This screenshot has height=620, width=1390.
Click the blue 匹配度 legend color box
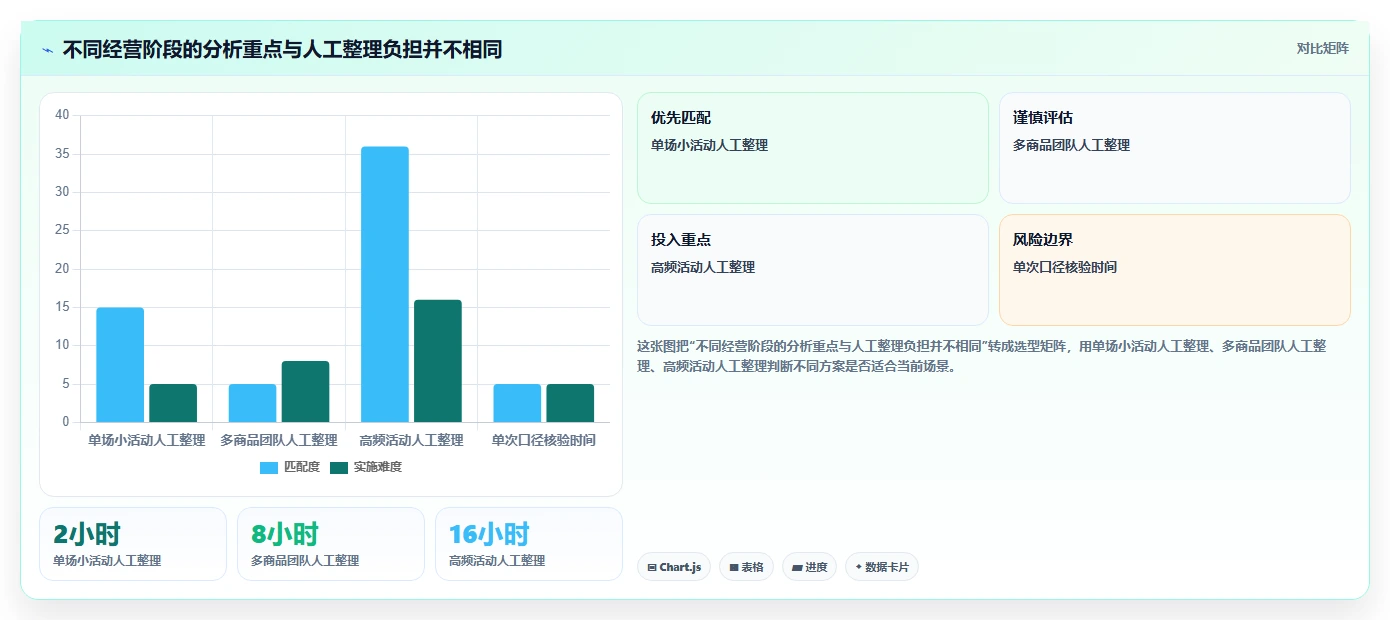point(269,468)
